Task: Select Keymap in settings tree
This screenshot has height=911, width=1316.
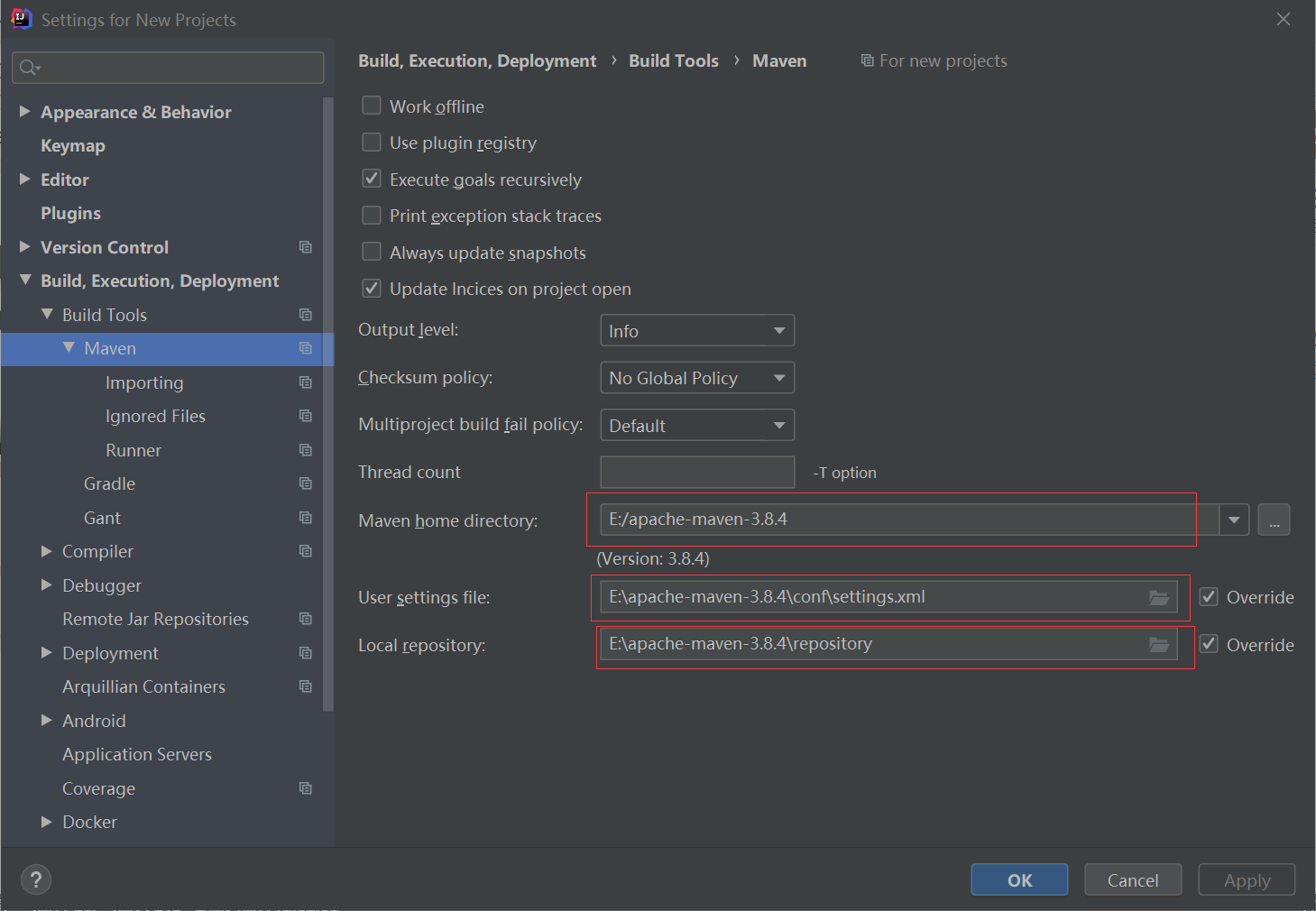Action: (73, 145)
